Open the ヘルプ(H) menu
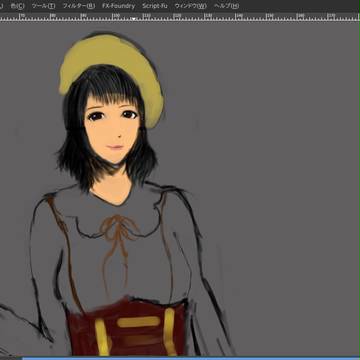360x360 pixels. point(226,6)
